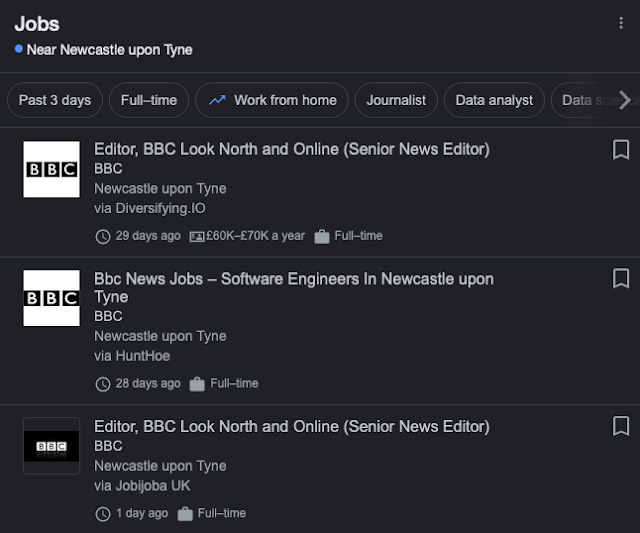Click via Diversifying.IO source text

point(149,208)
